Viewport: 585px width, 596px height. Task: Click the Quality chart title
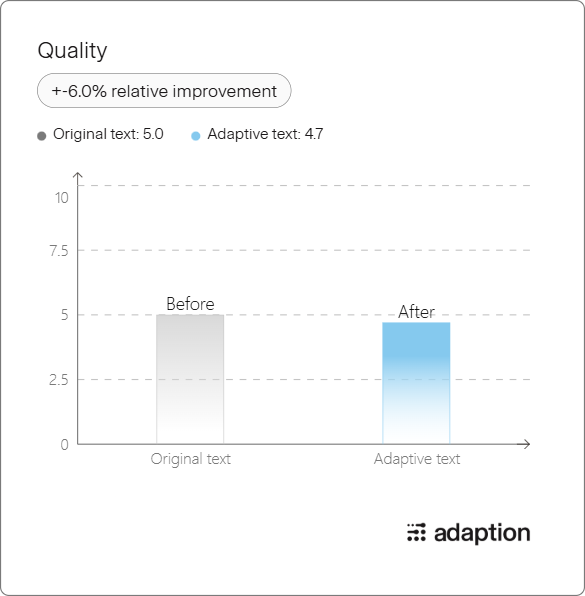[72, 51]
